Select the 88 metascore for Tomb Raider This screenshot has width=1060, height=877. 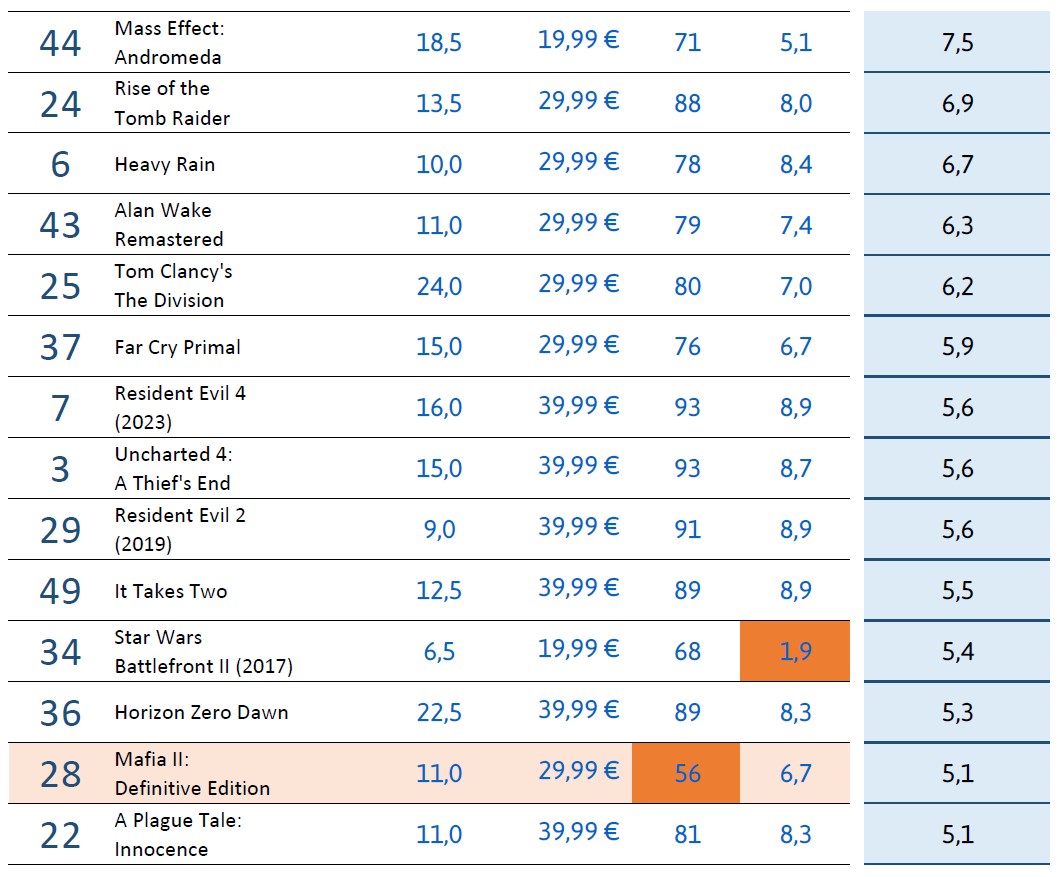click(x=687, y=104)
